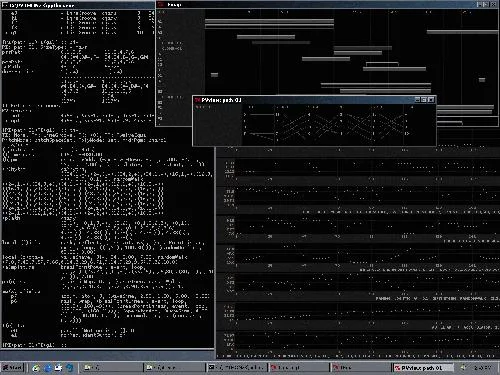
Task: Open the Windows Start menu
Action: [x=13, y=367]
